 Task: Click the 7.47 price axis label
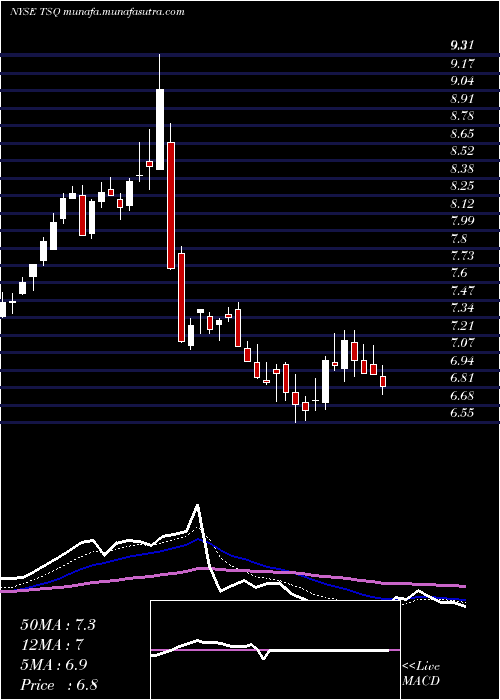[462, 291]
